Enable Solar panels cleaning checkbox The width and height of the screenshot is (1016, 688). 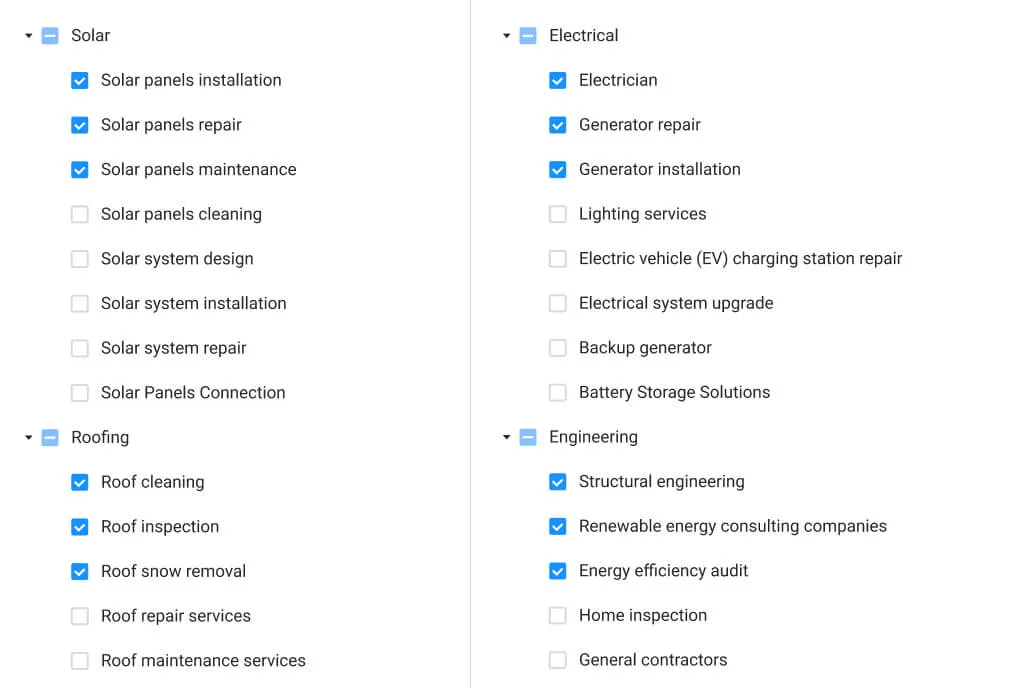[x=80, y=214]
